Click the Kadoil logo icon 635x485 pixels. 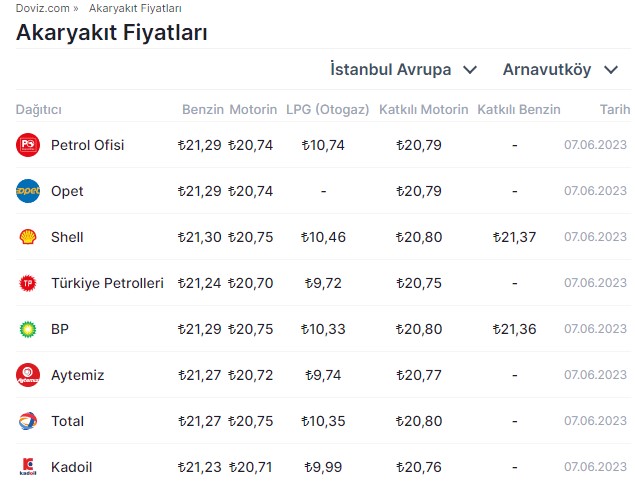pyautogui.click(x=28, y=467)
